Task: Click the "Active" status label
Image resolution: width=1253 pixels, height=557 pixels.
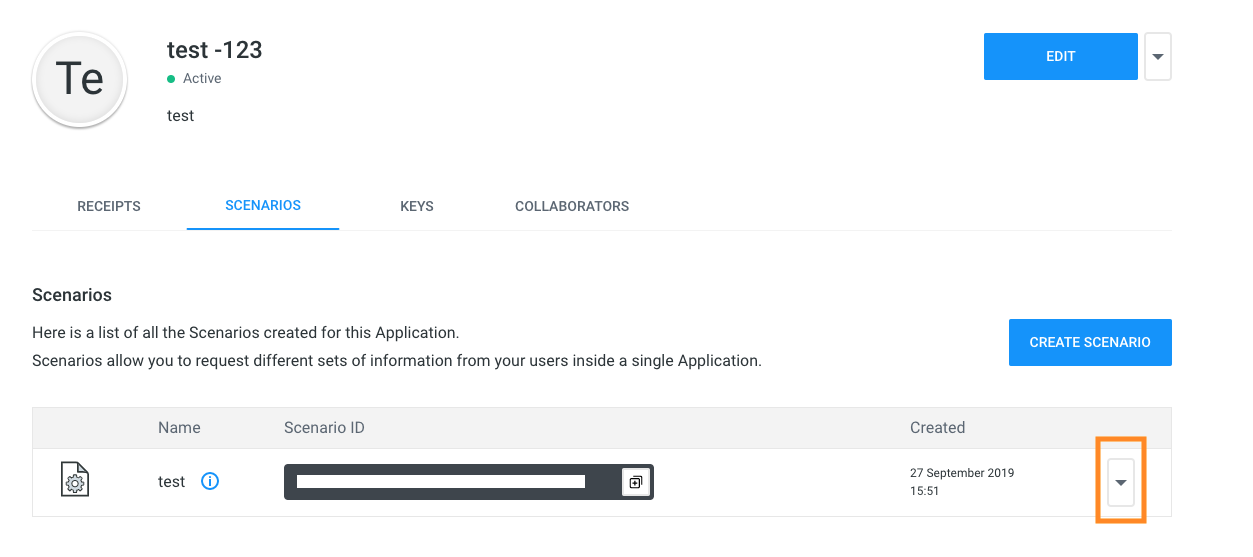Action: click(x=202, y=78)
